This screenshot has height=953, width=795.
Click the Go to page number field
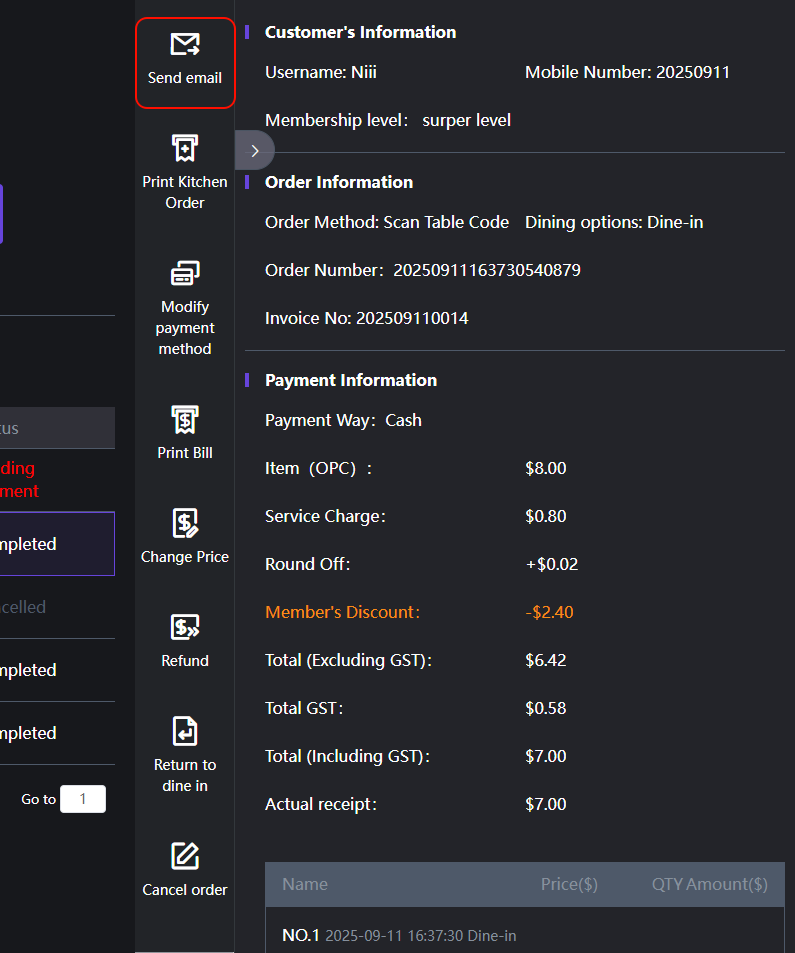click(x=82, y=799)
